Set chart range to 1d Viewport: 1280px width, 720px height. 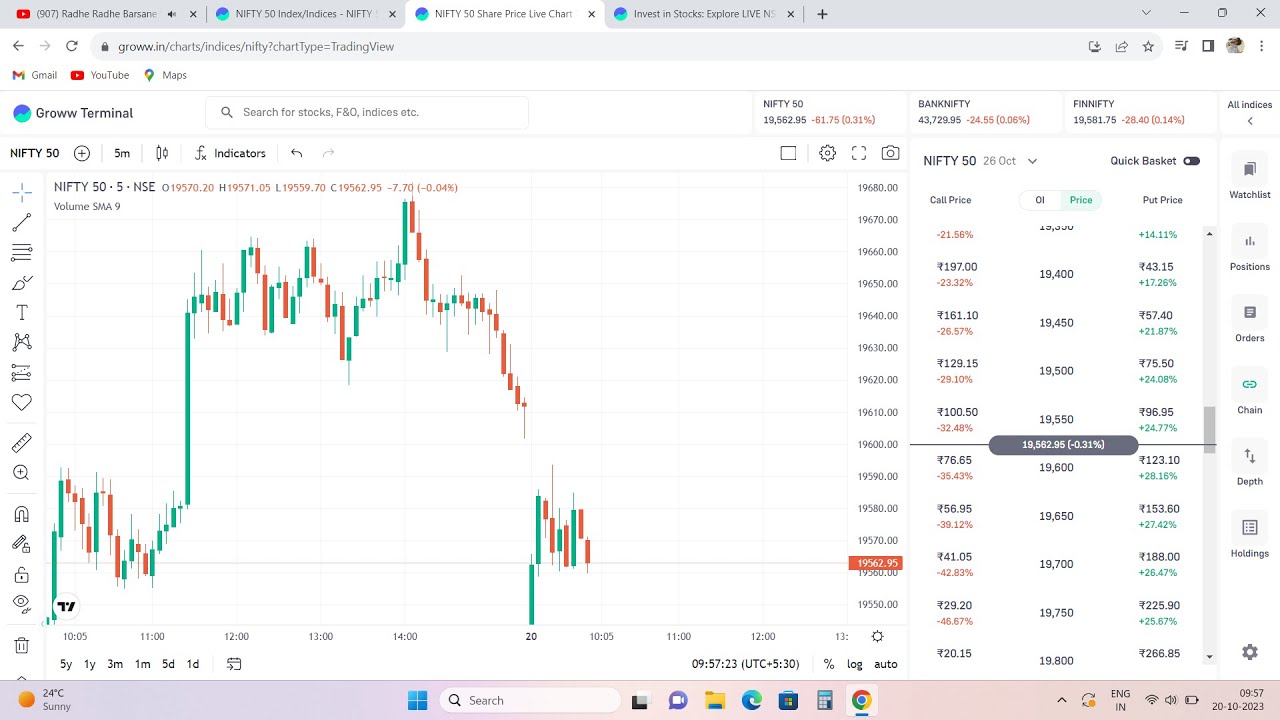[x=193, y=664]
